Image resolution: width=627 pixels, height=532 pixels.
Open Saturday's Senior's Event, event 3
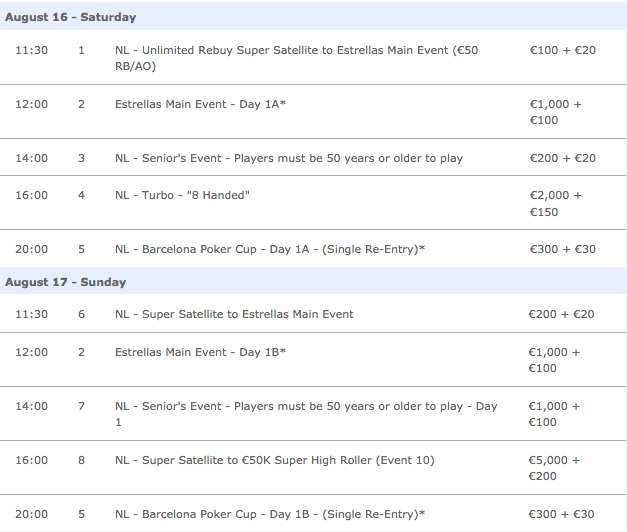[x=289, y=158]
